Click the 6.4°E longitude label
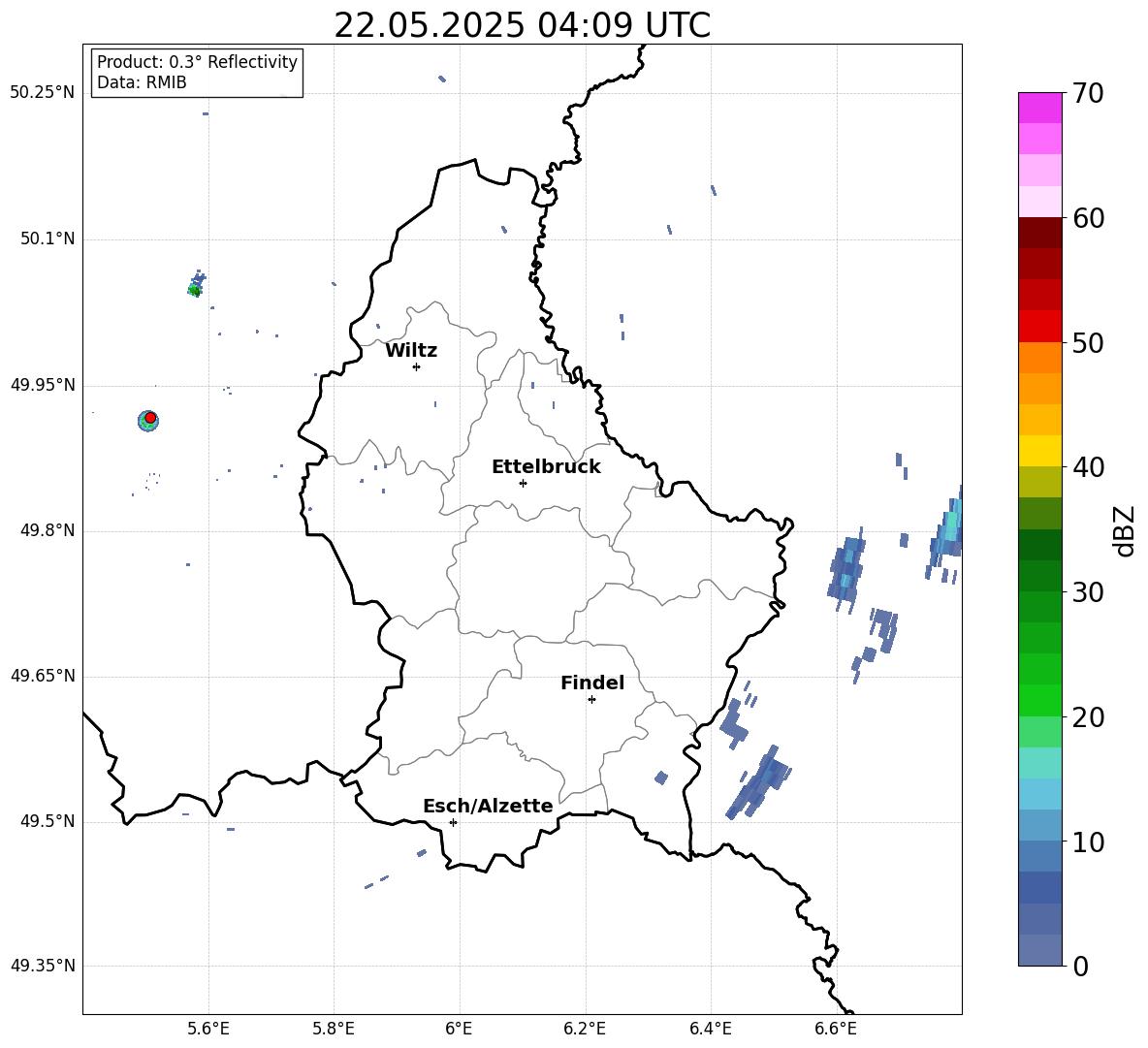 (x=710, y=1029)
